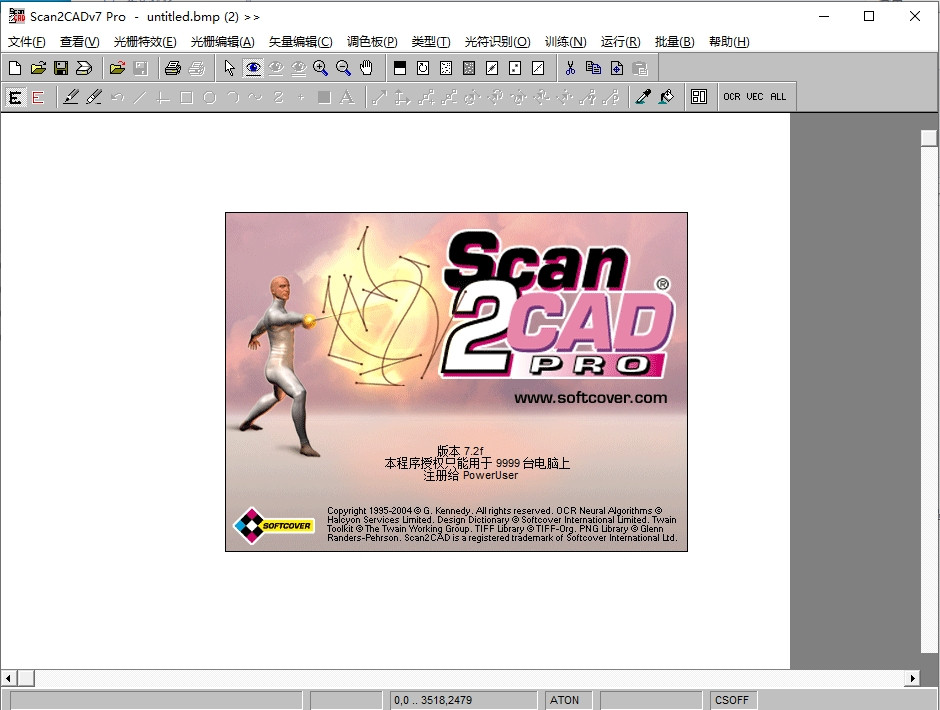Apply the thick diagonal line raster effect
Image resolution: width=940 pixels, height=710 pixels.
tap(492, 68)
